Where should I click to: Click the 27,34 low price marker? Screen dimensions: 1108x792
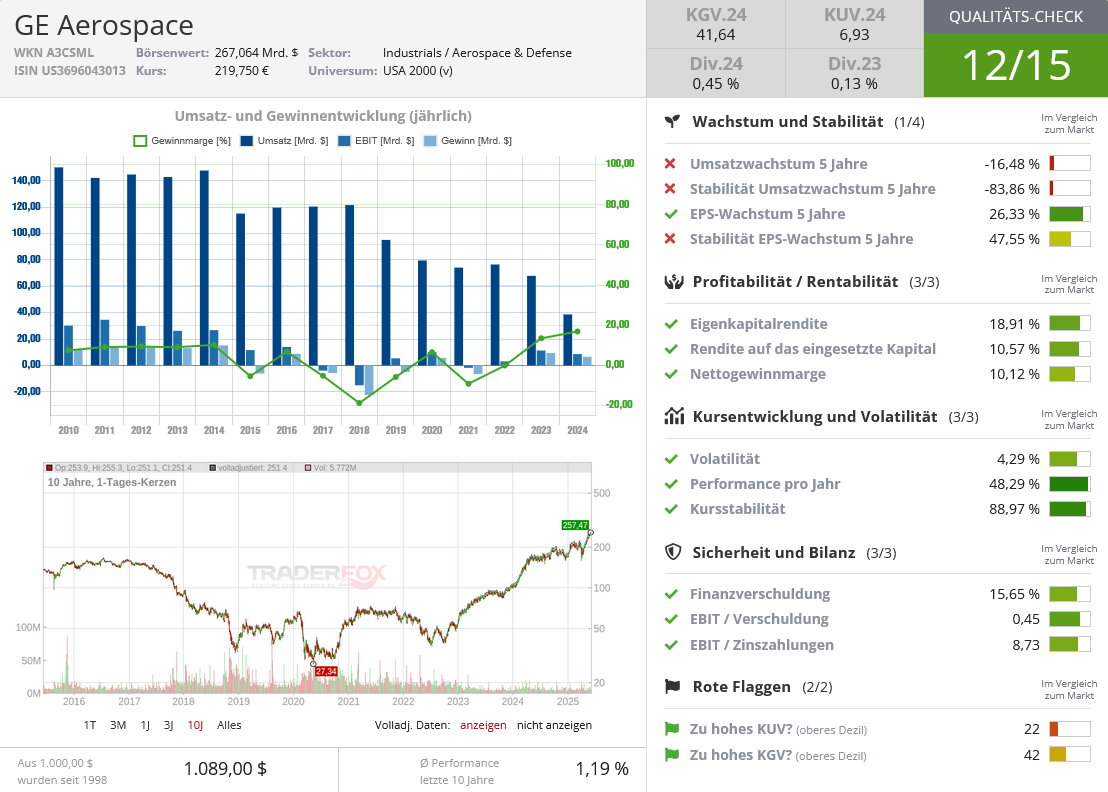click(x=326, y=671)
